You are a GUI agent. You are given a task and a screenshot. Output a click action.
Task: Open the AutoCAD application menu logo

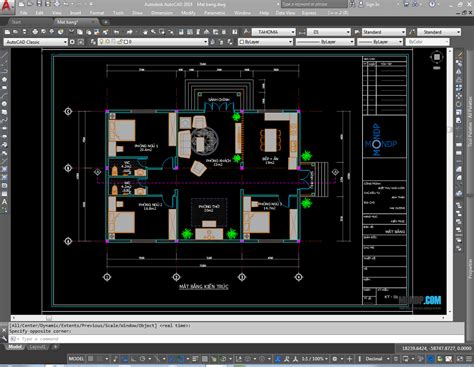[6, 7]
